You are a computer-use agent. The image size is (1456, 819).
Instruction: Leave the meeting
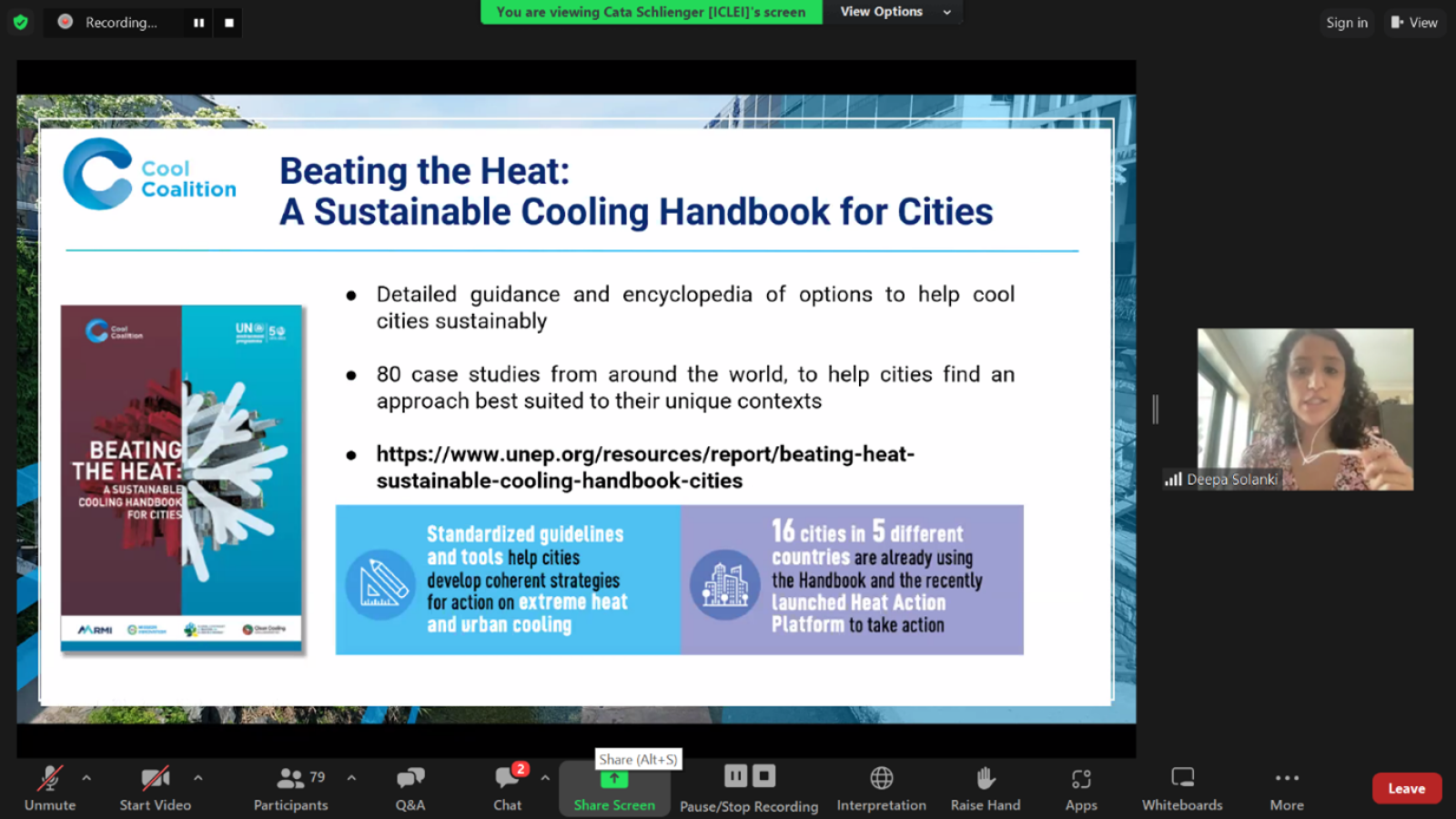[1407, 788]
